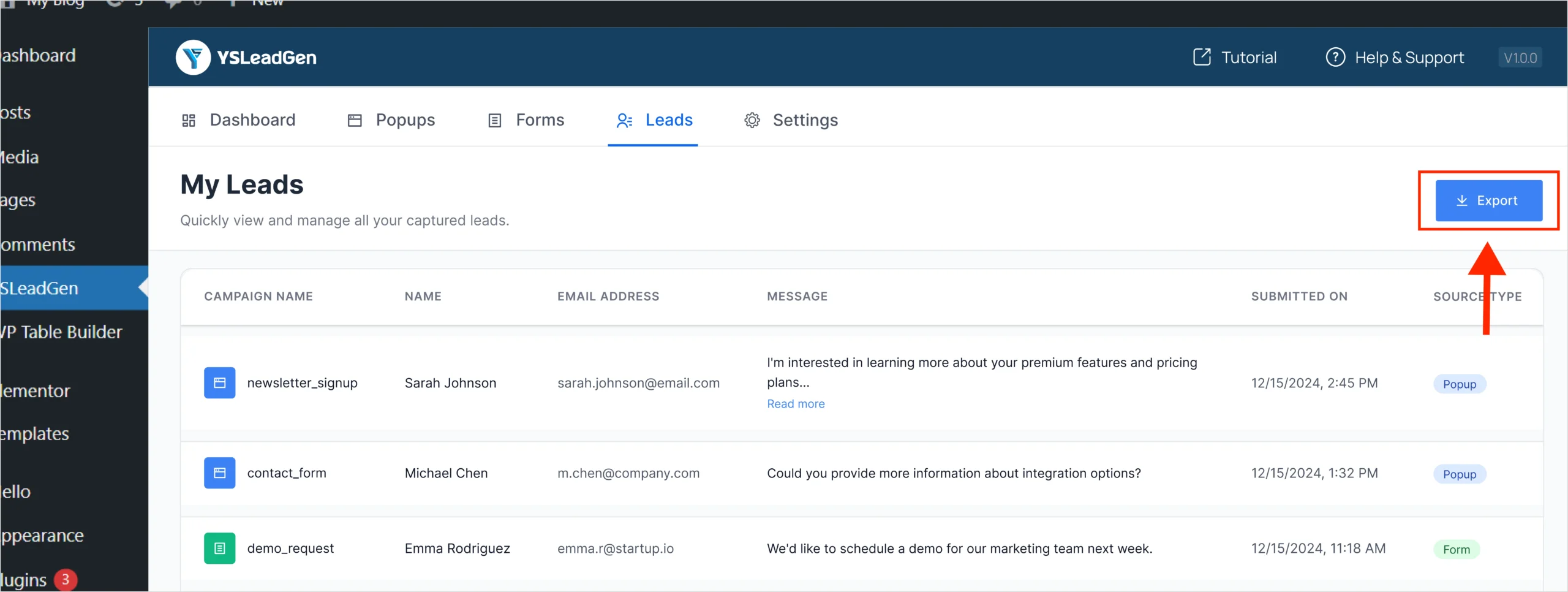Click the YSLeadGen brand name text
The image size is (1568, 592).
tap(267, 58)
